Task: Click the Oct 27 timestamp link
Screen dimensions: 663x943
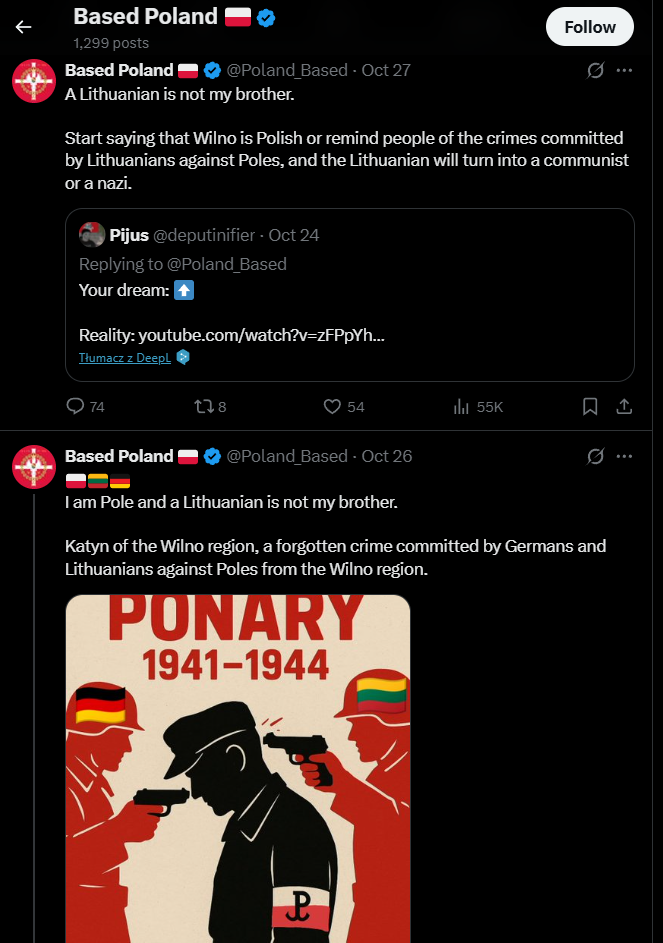Action: coord(386,70)
